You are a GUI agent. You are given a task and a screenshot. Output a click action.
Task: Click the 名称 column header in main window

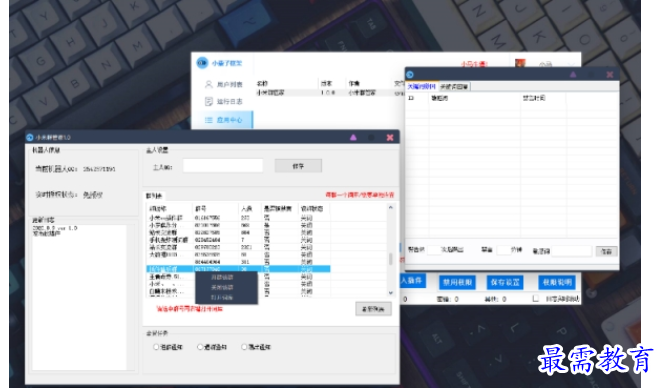tap(262, 83)
